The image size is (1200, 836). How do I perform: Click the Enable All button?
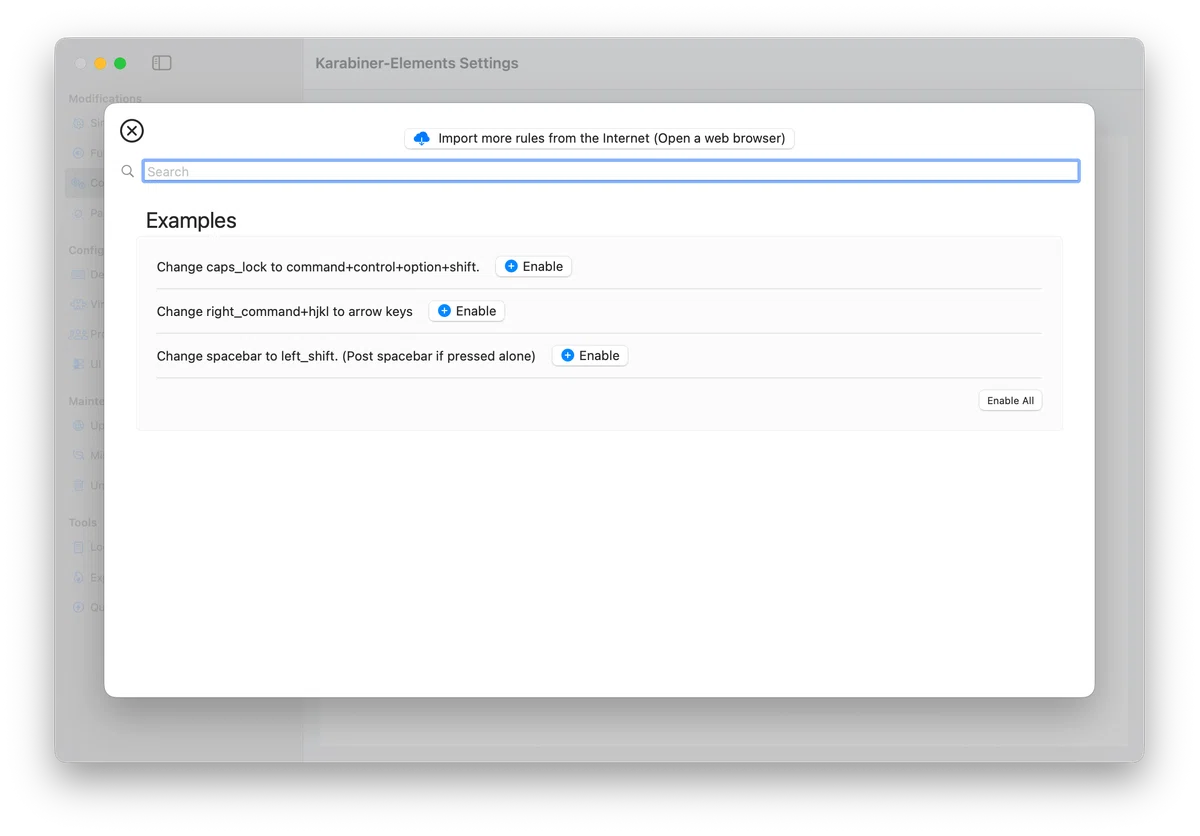1010,400
